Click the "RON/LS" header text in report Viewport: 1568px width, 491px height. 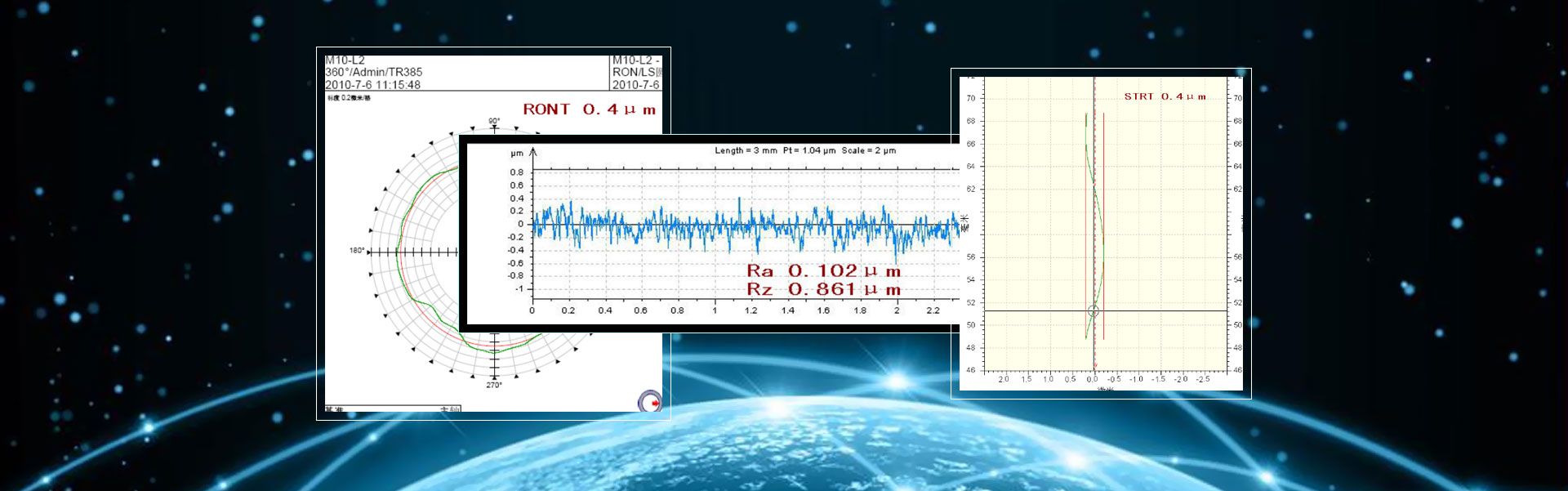[635, 72]
